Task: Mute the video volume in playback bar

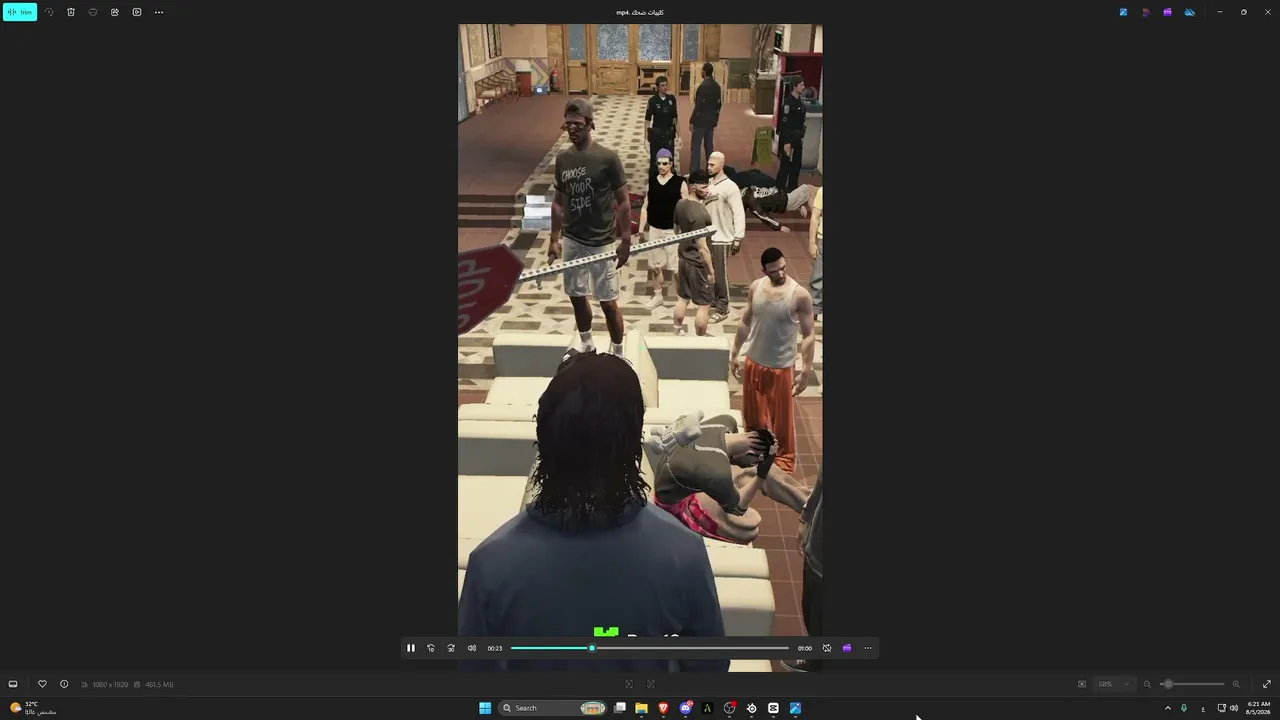Action: coord(472,648)
